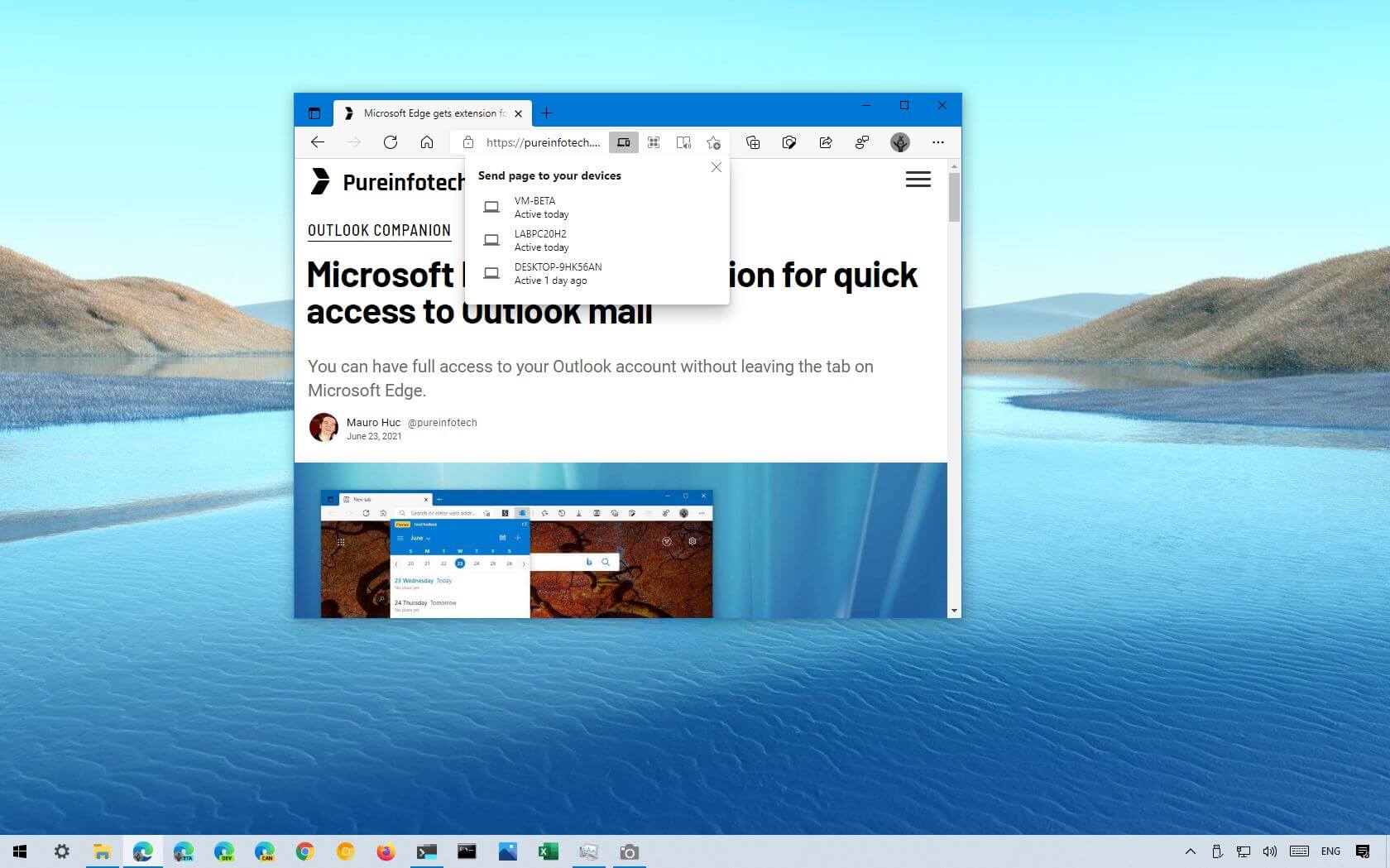The width and height of the screenshot is (1390, 868).
Task: Open the QR code generator icon
Action: pyautogui.click(x=654, y=142)
